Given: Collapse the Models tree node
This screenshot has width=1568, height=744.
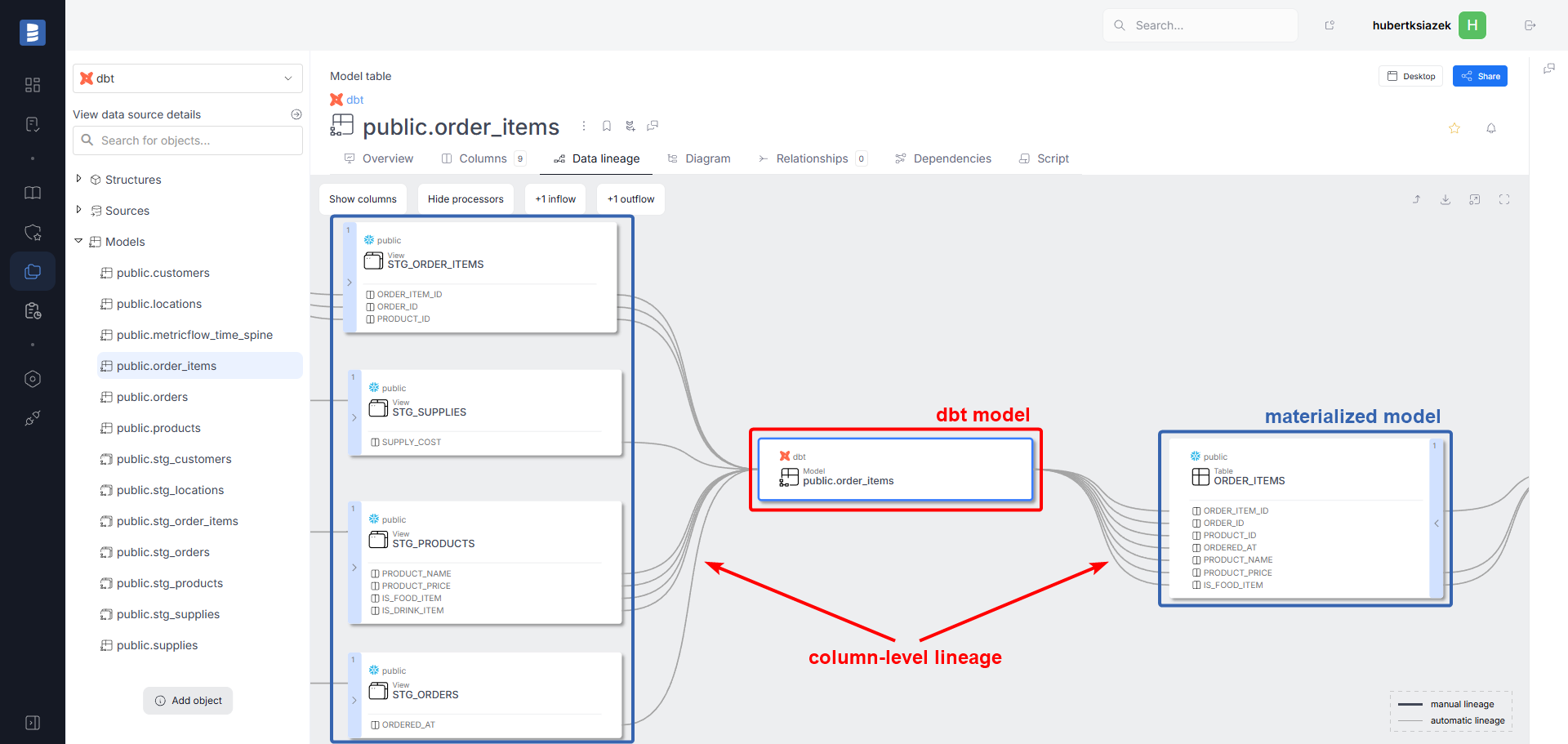Looking at the screenshot, I should [x=78, y=241].
